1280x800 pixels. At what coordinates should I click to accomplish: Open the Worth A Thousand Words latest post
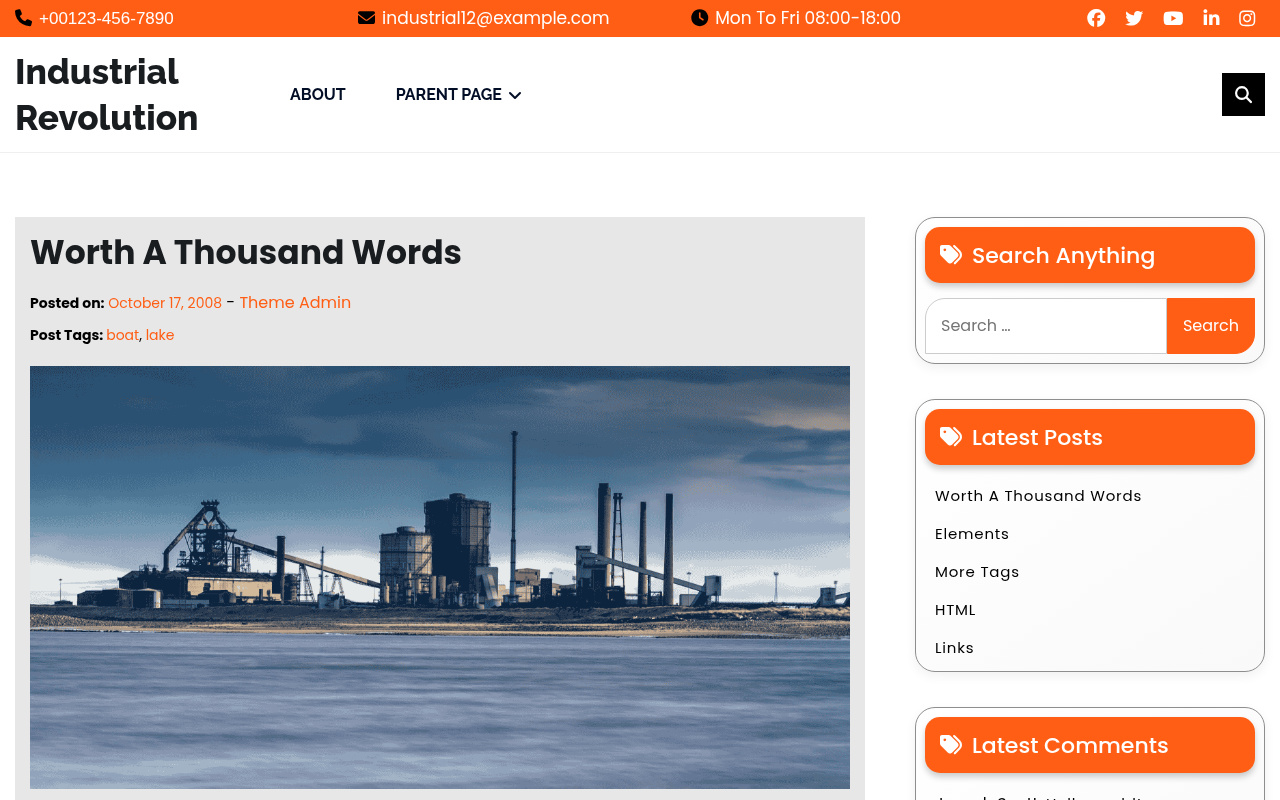(x=1038, y=496)
